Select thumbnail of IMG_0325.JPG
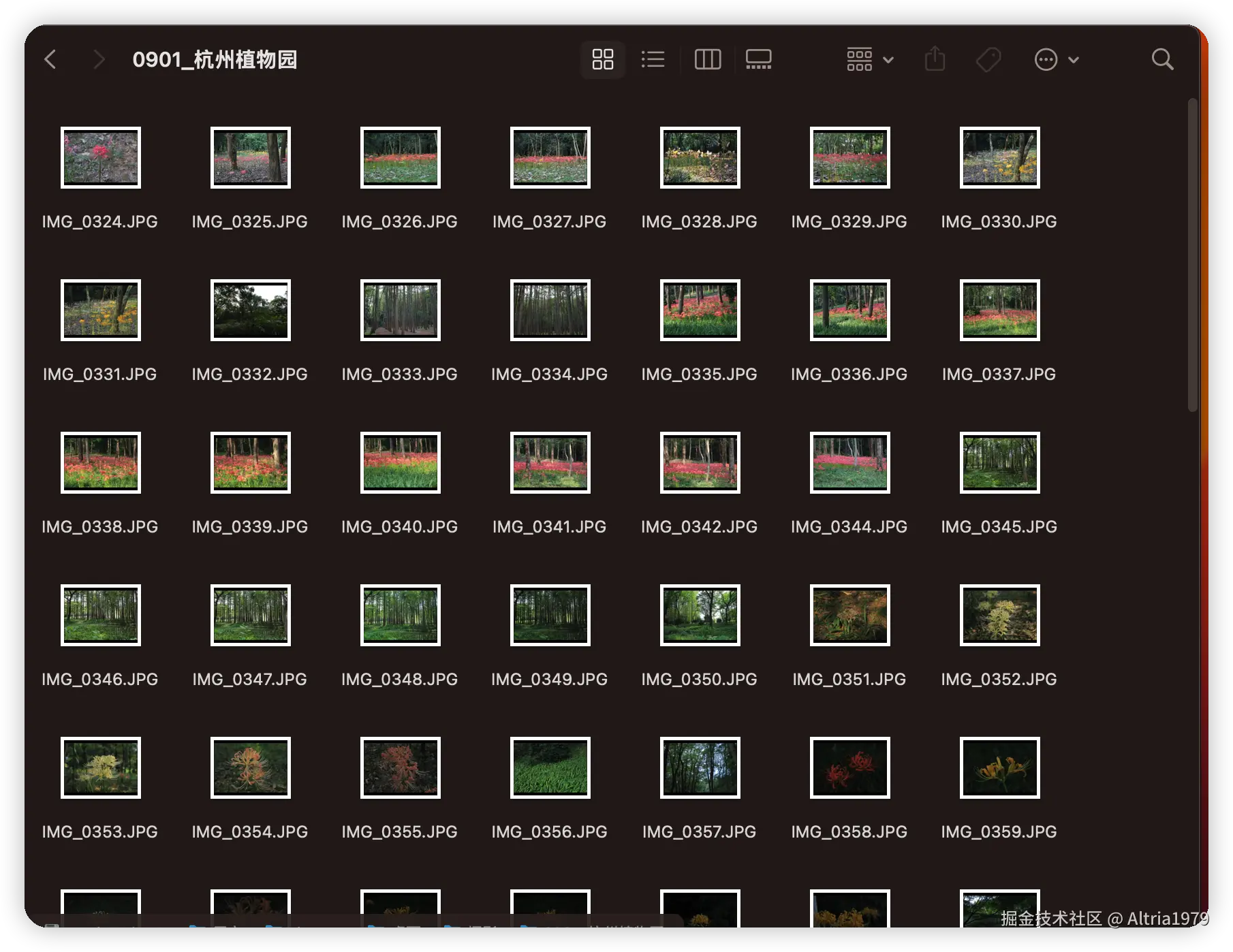This screenshot has width=1233, height=952. (x=251, y=157)
